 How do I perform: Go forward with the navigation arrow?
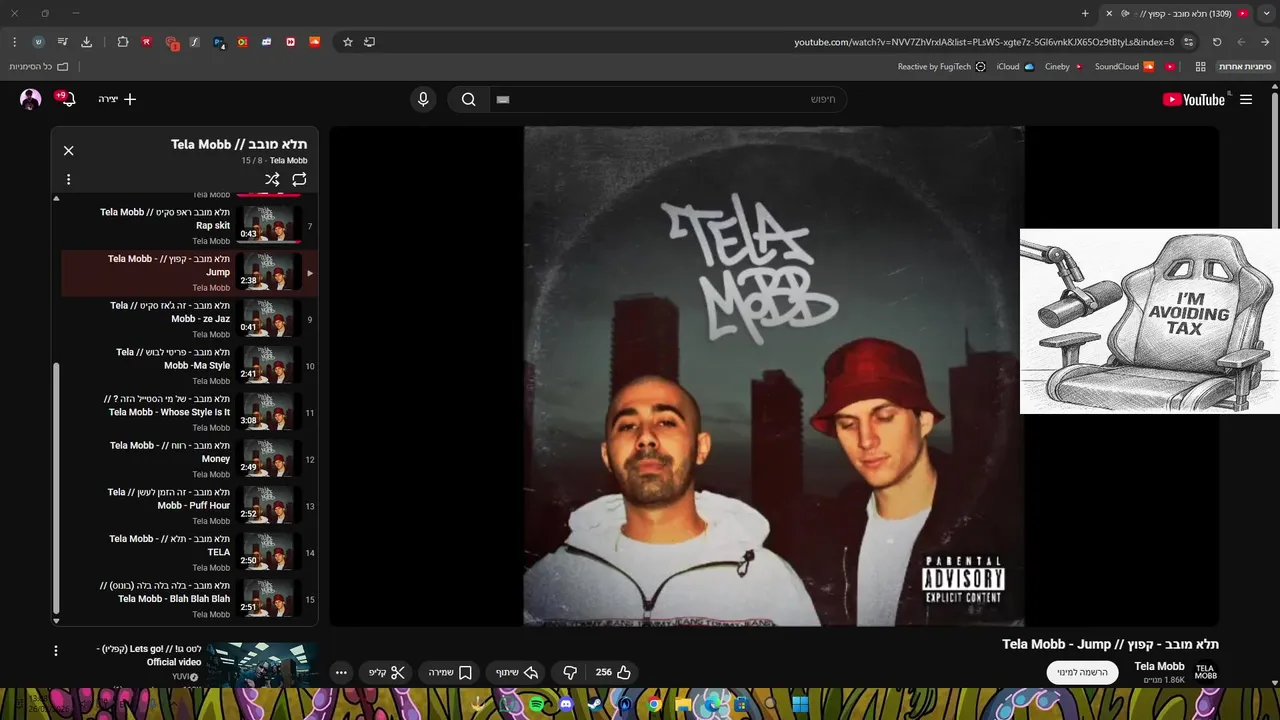pos(1241,42)
